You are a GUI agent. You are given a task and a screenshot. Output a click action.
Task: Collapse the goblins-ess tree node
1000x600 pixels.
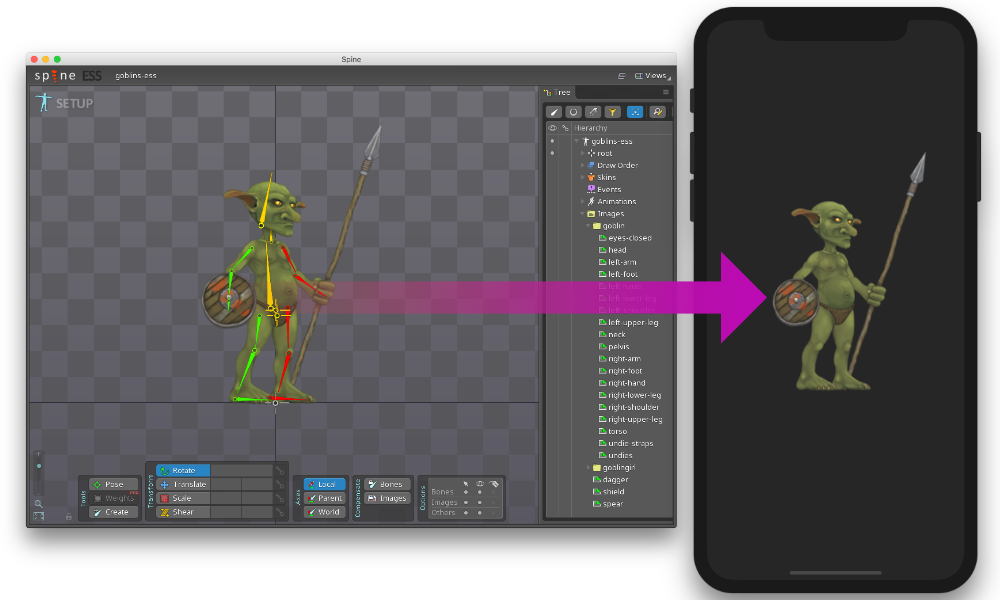[577, 141]
